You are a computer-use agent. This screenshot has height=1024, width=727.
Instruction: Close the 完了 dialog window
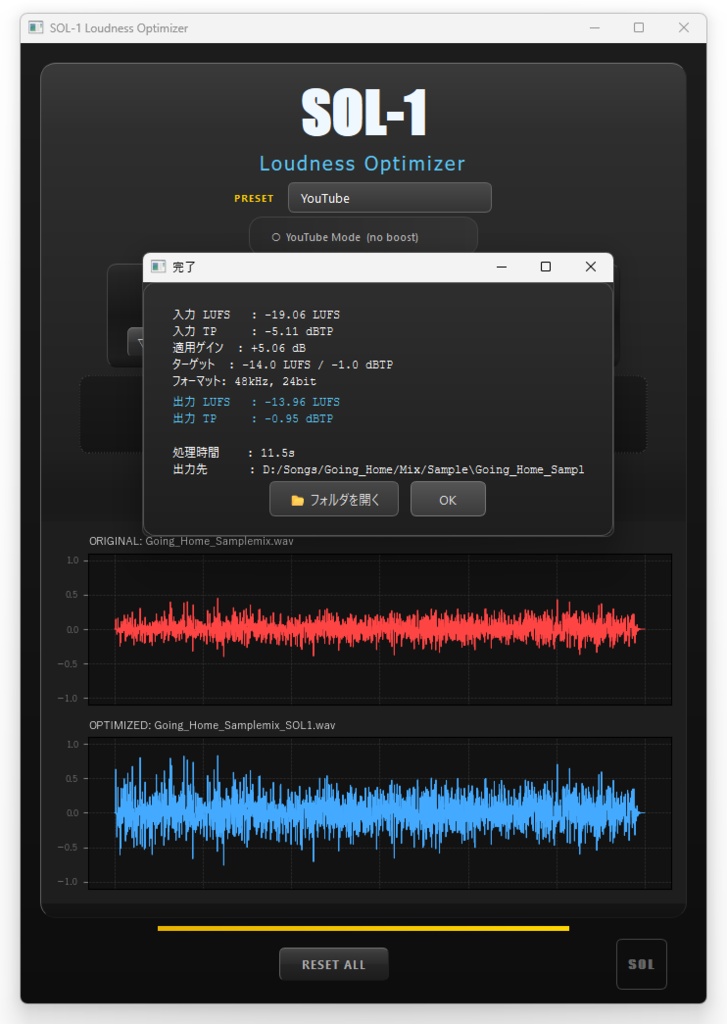click(590, 266)
